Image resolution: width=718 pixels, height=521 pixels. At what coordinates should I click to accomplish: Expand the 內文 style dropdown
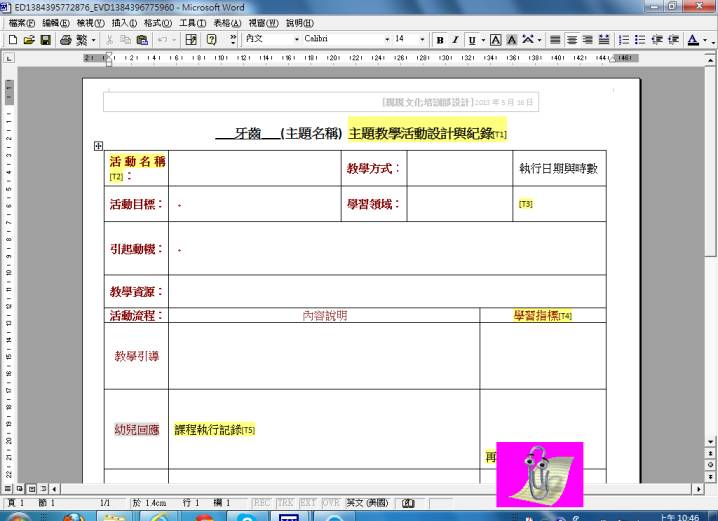tap(296, 39)
